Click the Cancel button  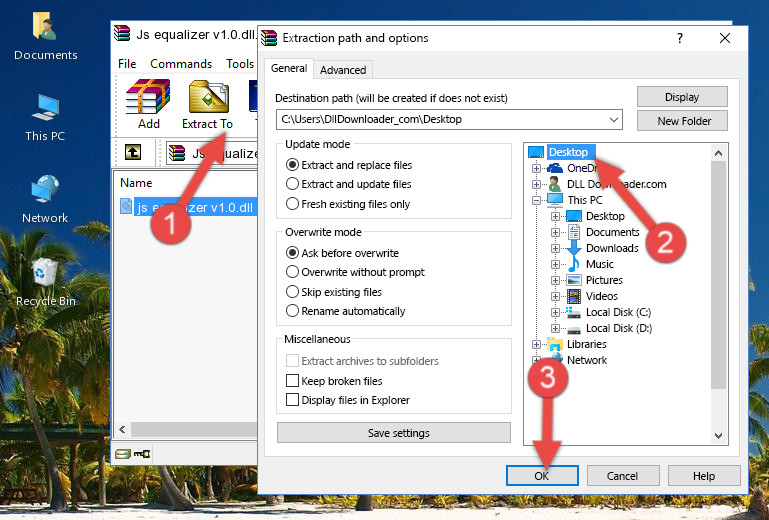622,475
